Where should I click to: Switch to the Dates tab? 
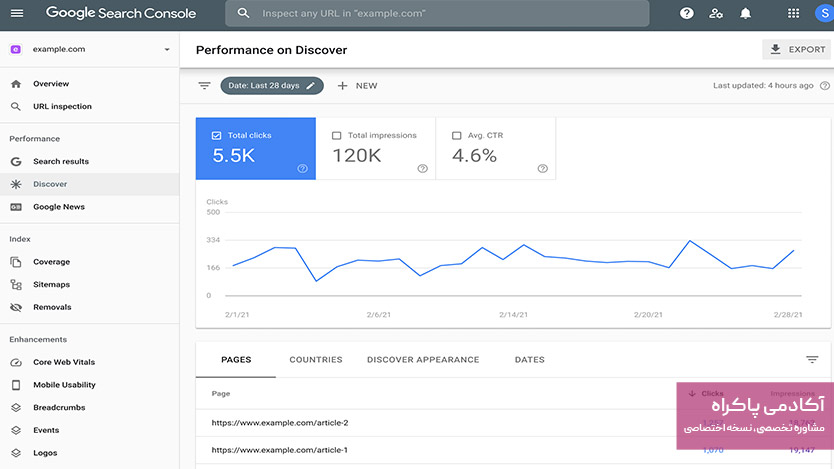(x=530, y=360)
